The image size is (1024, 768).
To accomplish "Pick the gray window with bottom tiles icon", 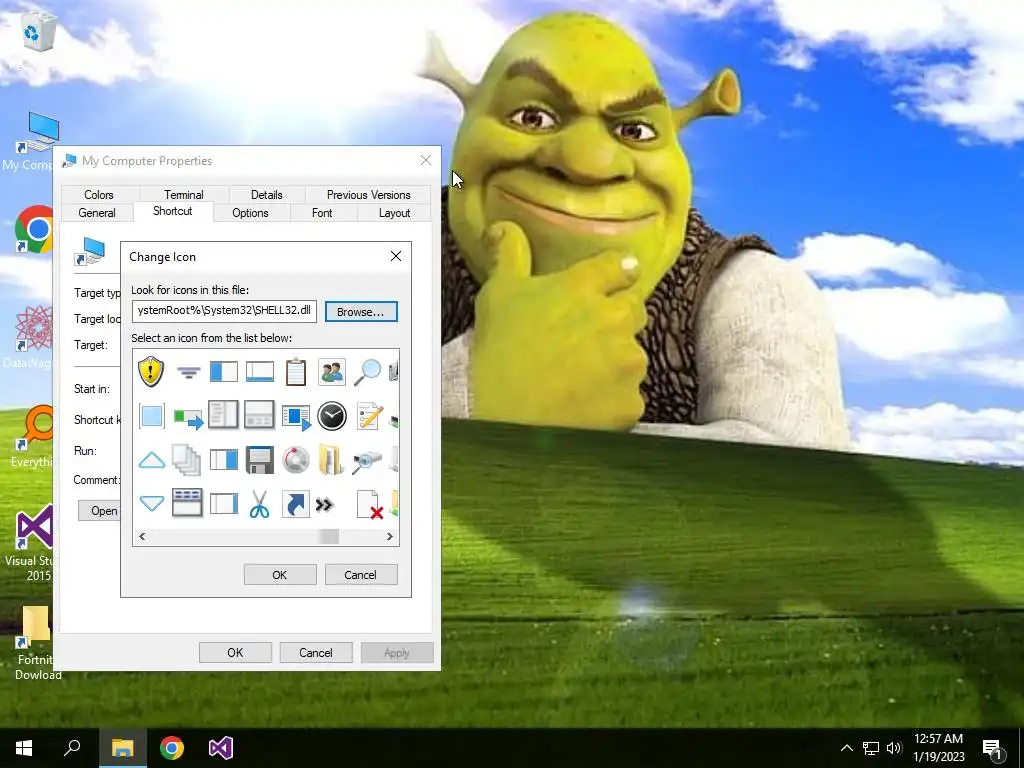I will coord(259,415).
